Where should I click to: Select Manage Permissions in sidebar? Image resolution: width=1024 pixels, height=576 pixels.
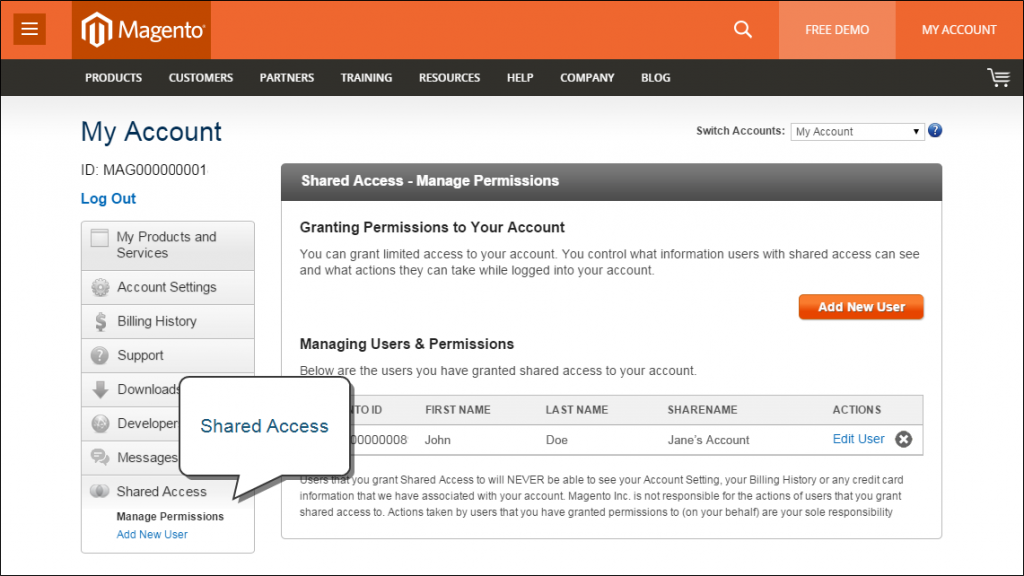pyautogui.click(x=170, y=516)
